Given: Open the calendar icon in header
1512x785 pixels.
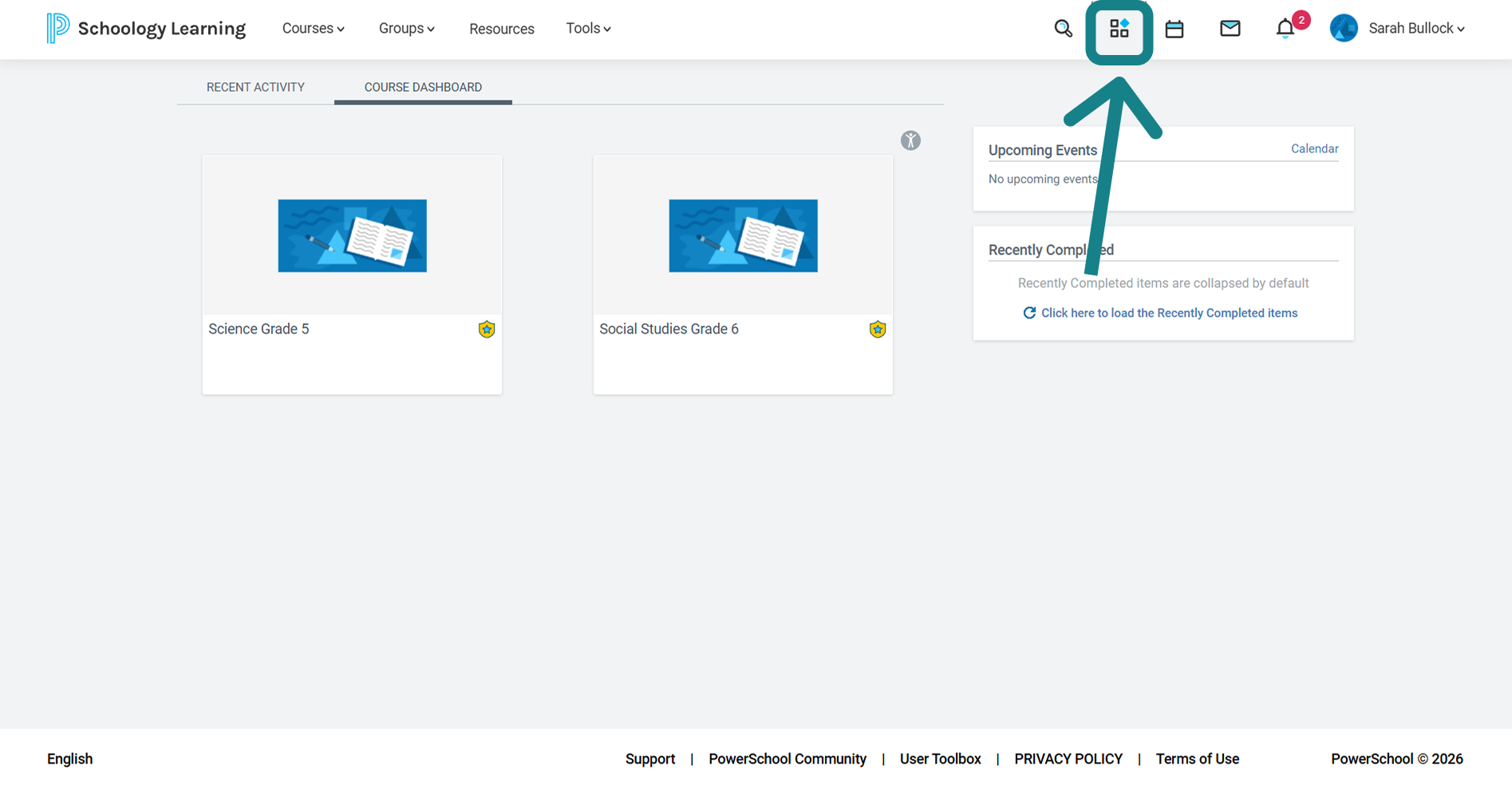Looking at the screenshot, I should (1174, 29).
